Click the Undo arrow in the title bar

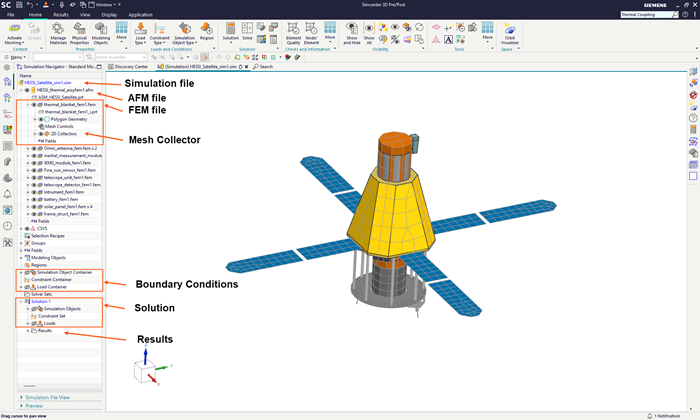point(30,4)
